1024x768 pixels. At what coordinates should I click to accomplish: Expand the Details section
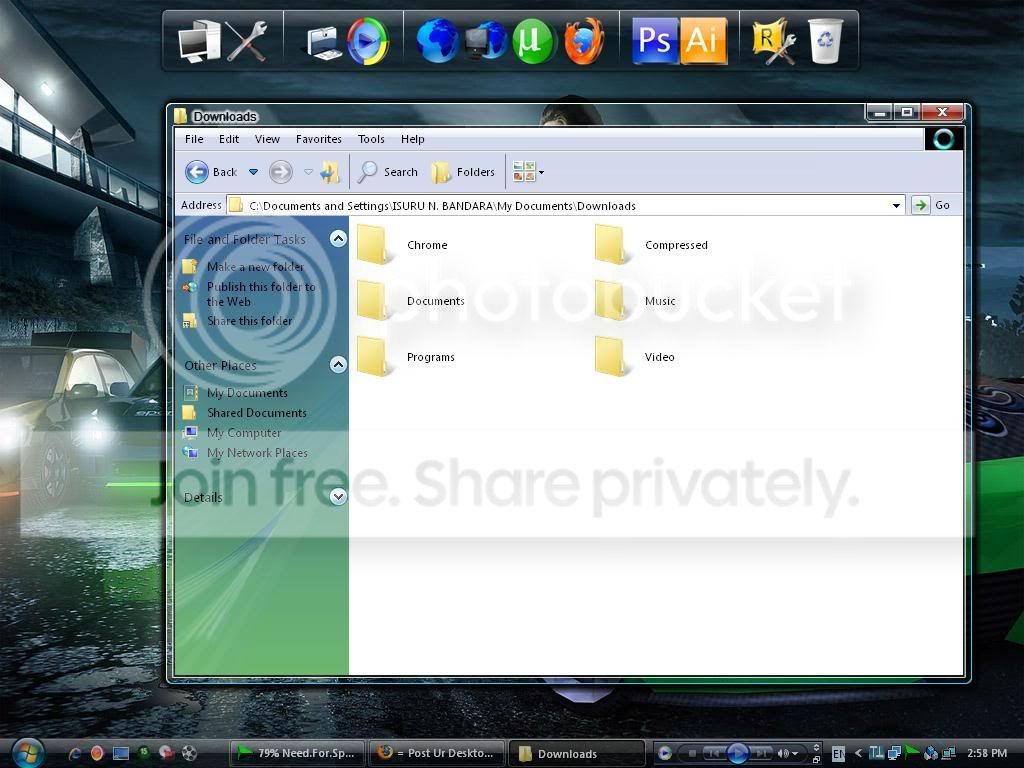point(338,497)
